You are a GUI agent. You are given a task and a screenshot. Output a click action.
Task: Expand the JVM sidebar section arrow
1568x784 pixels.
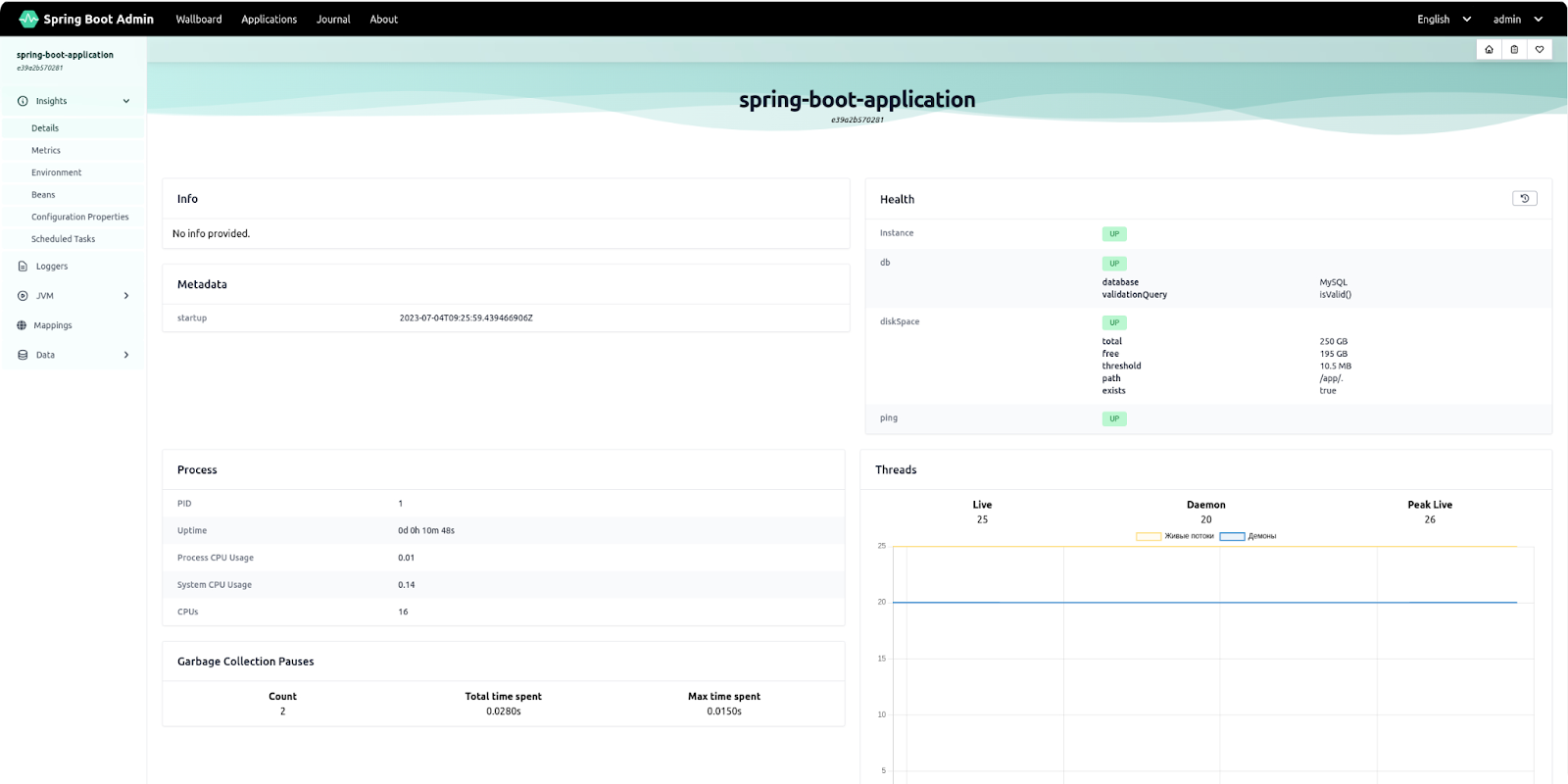click(x=126, y=296)
